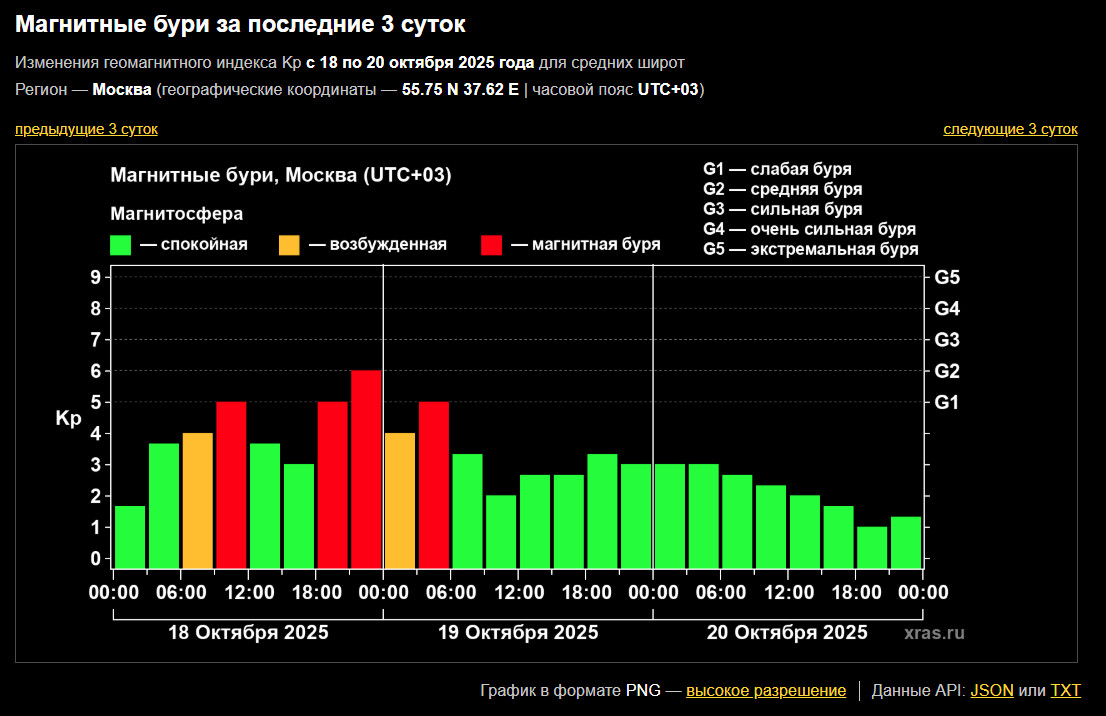The height and width of the screenshot is (716, 1106).
Task: Select the orange bar on 18 October
Action: [x=198, y=500]
